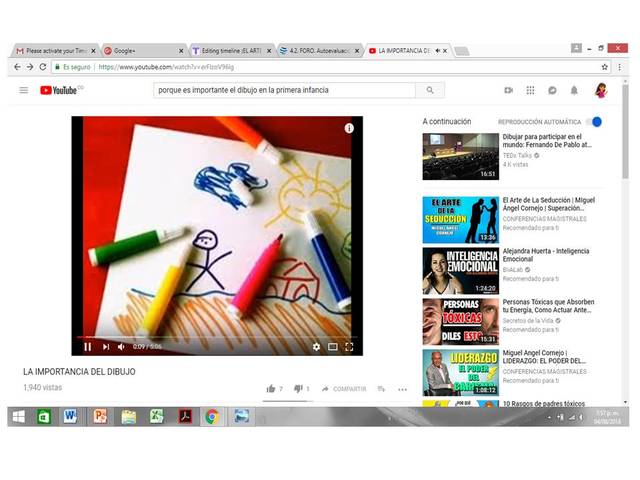This screenshot has height=480, width=640.
Task: Open the messages chat bubble icon
Action: pyautogui.click(x=552, y=90)
